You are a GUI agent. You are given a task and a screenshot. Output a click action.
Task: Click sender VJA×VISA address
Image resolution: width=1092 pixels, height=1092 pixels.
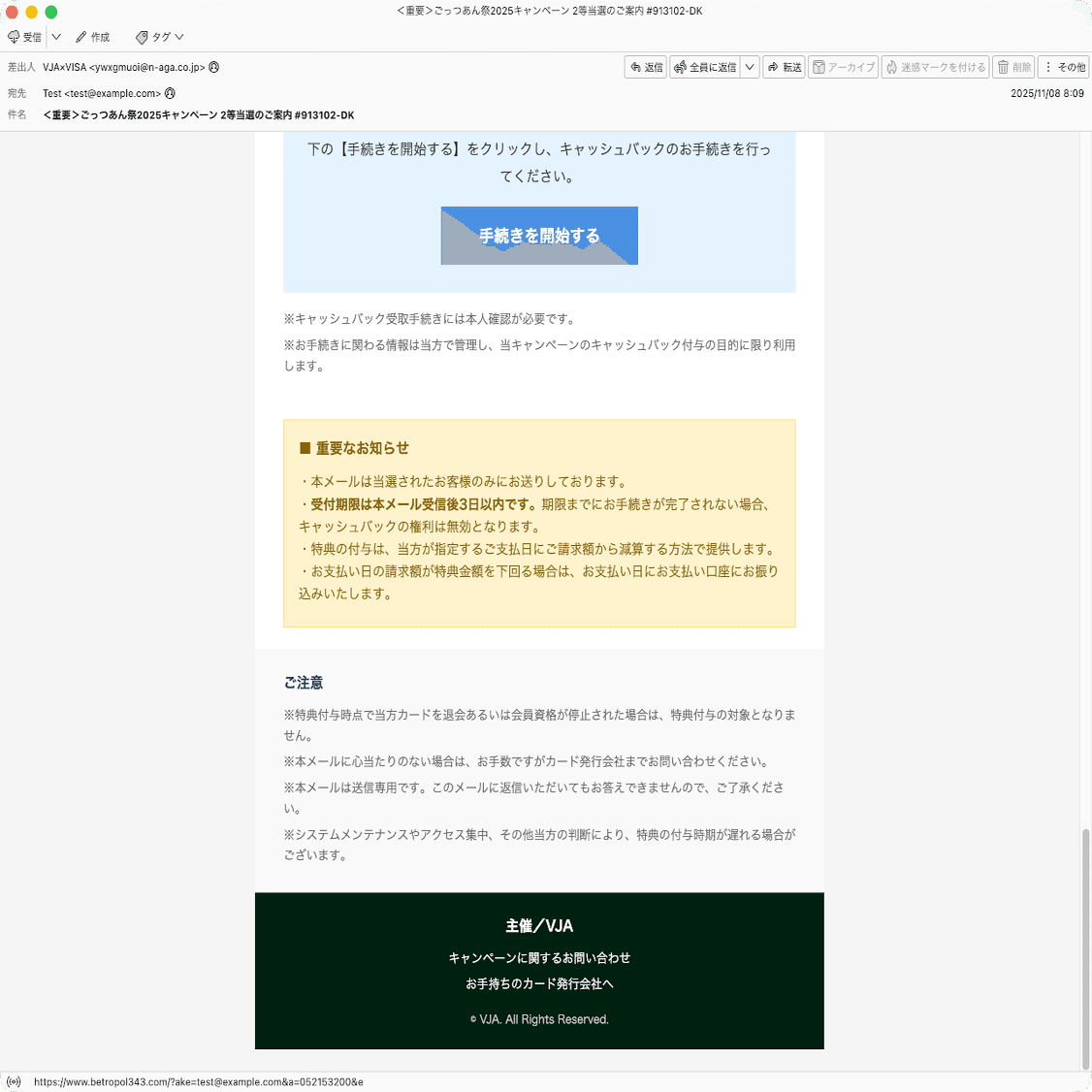[x=124, y=67]
